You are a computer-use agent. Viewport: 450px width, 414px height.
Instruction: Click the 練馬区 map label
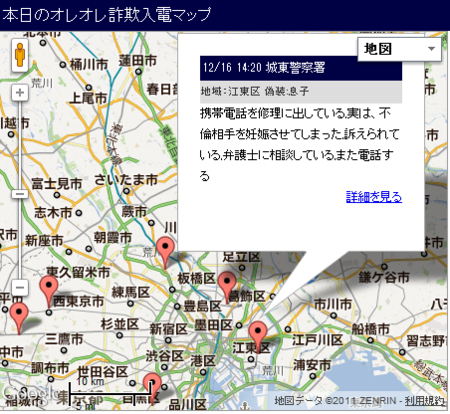coord(131,292)
